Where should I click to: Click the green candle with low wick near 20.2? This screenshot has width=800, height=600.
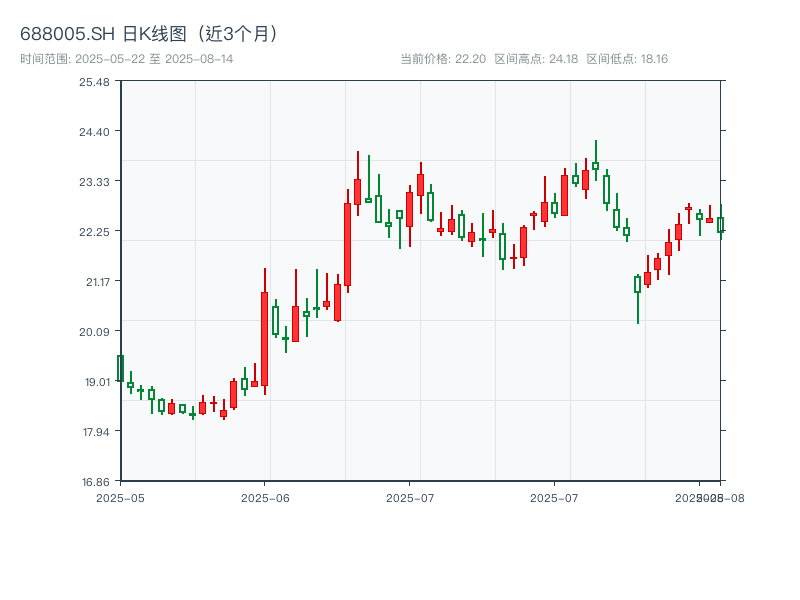637,284
